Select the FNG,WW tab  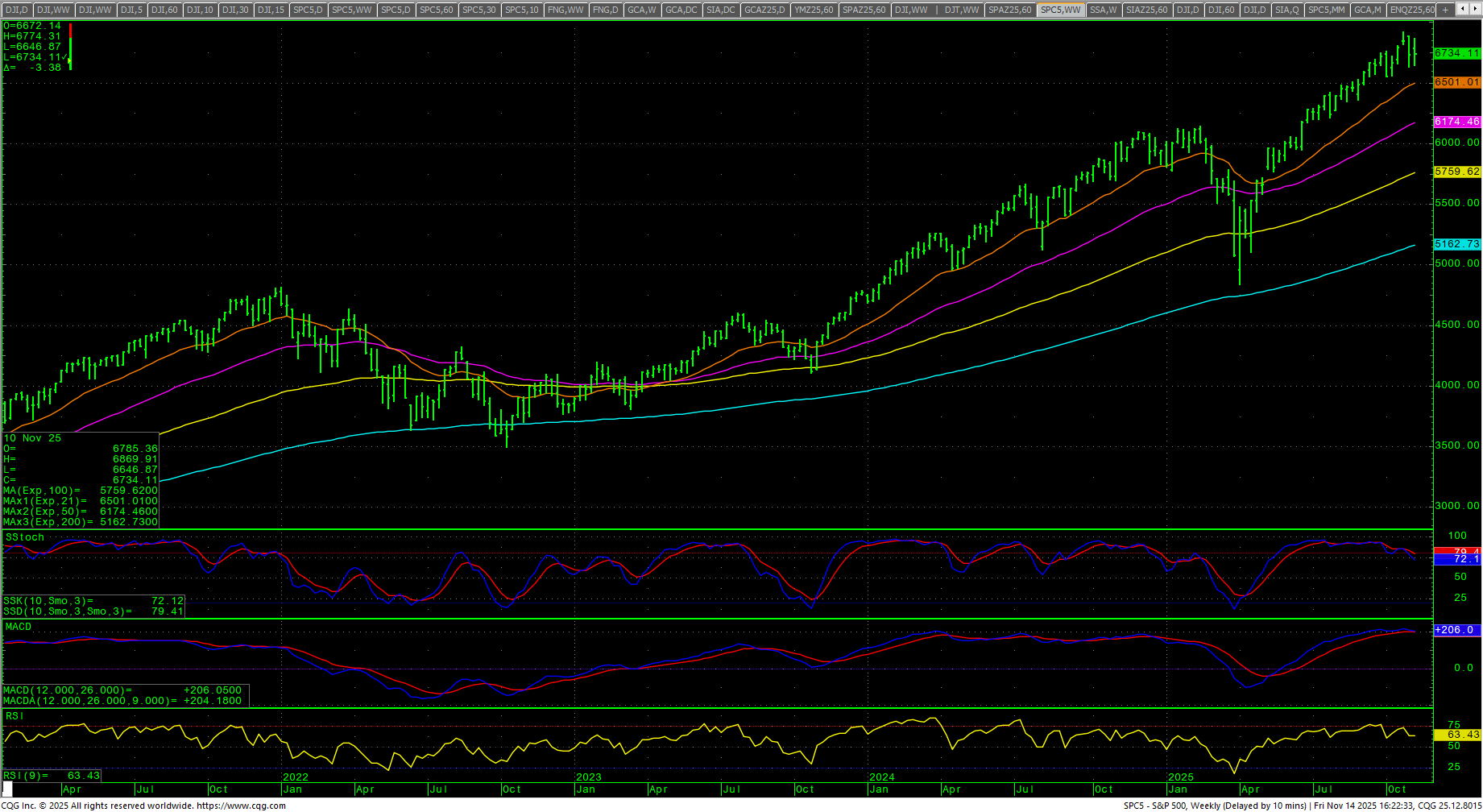(565, 10)
